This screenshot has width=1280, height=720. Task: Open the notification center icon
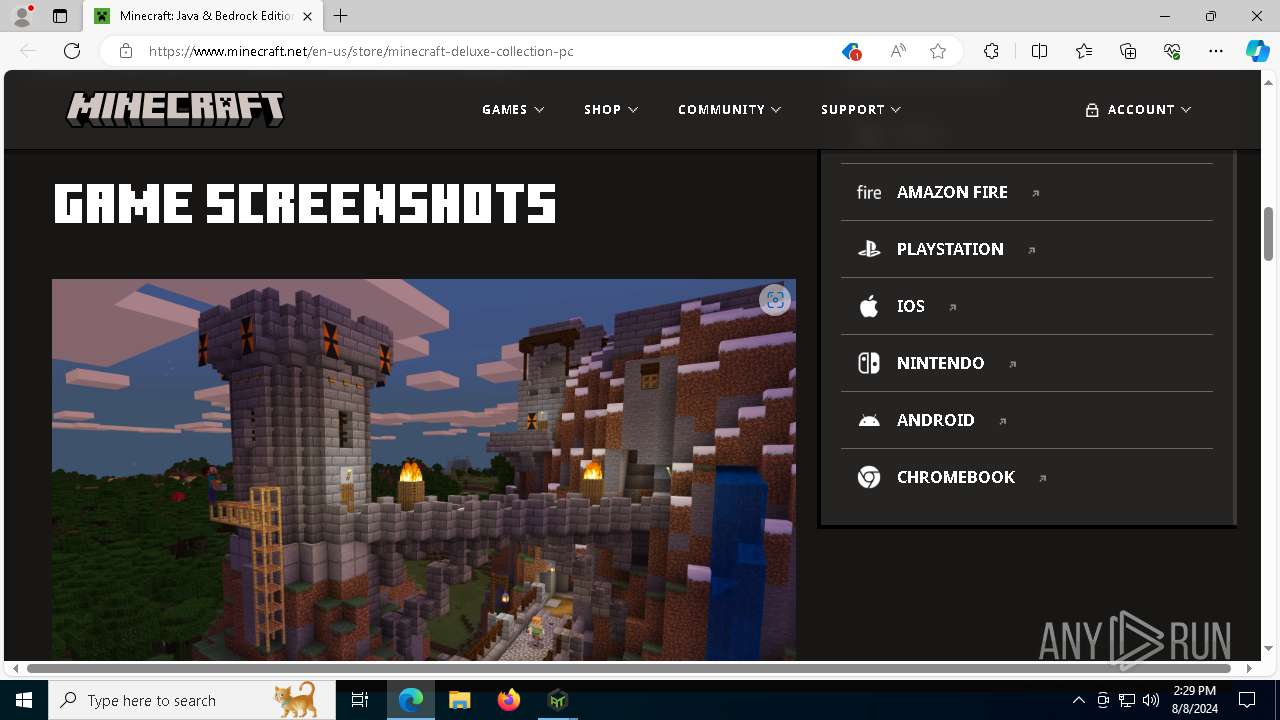coord(1247,700)
